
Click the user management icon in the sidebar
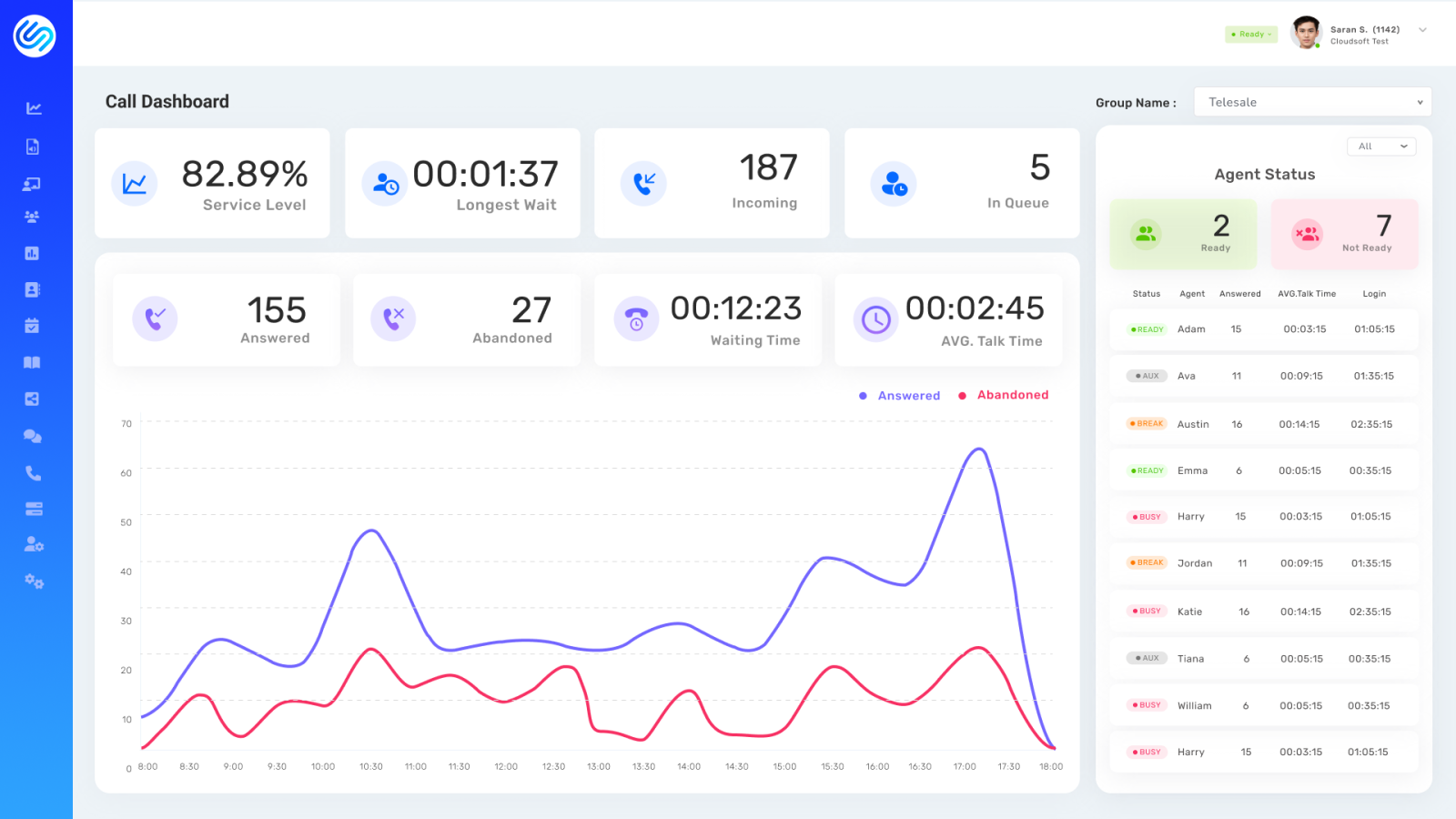(34, 543)
